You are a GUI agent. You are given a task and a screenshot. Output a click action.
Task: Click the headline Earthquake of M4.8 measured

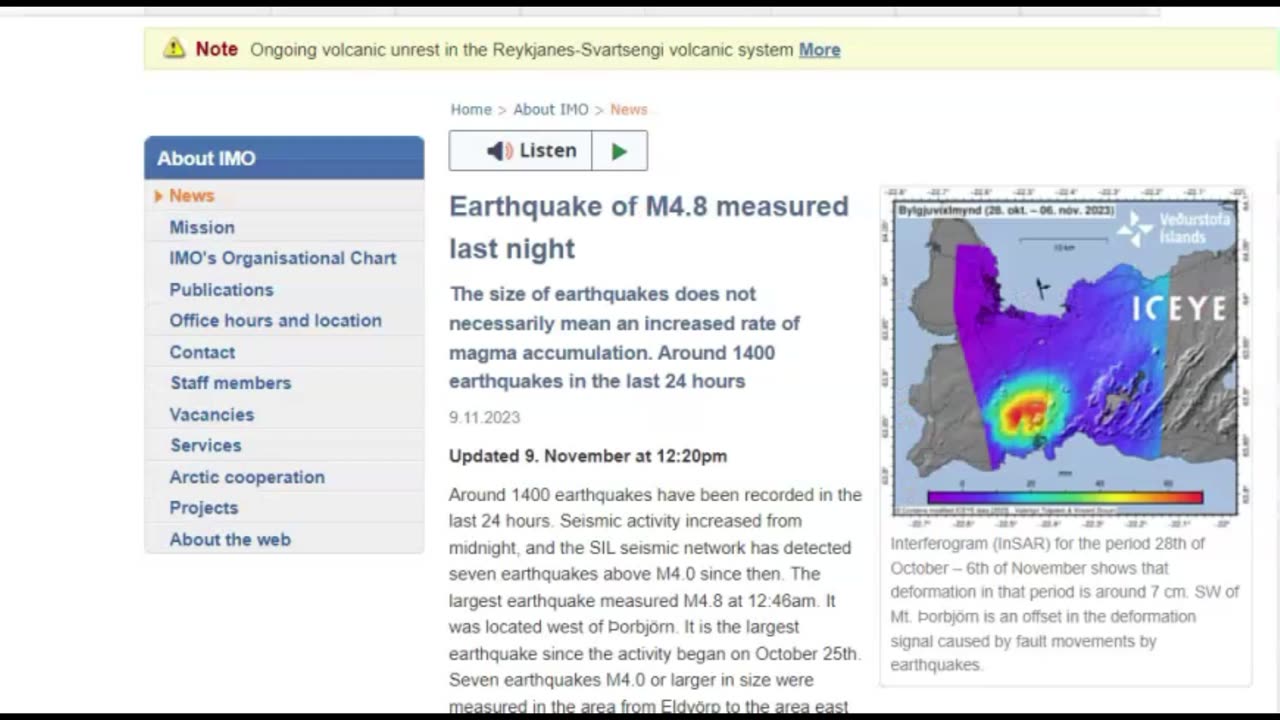(649, 227)
